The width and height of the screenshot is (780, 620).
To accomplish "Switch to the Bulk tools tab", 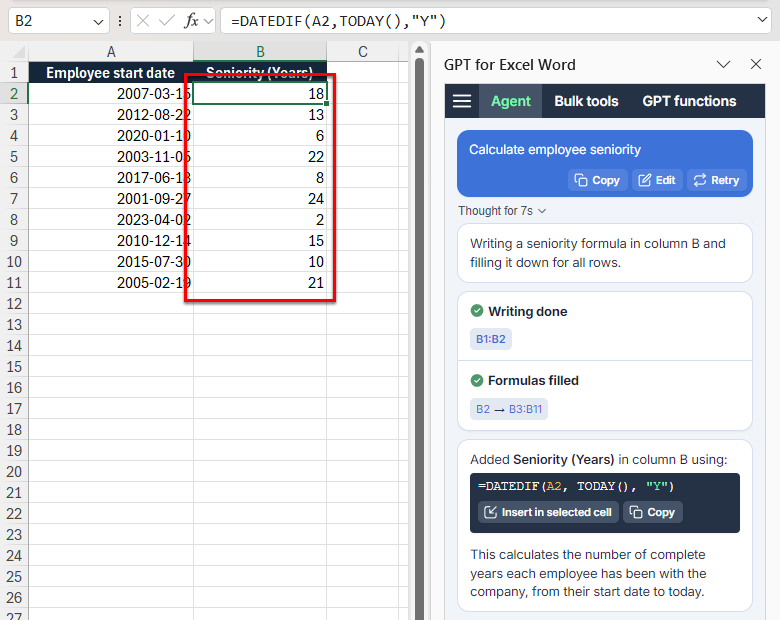I will 586,101.
